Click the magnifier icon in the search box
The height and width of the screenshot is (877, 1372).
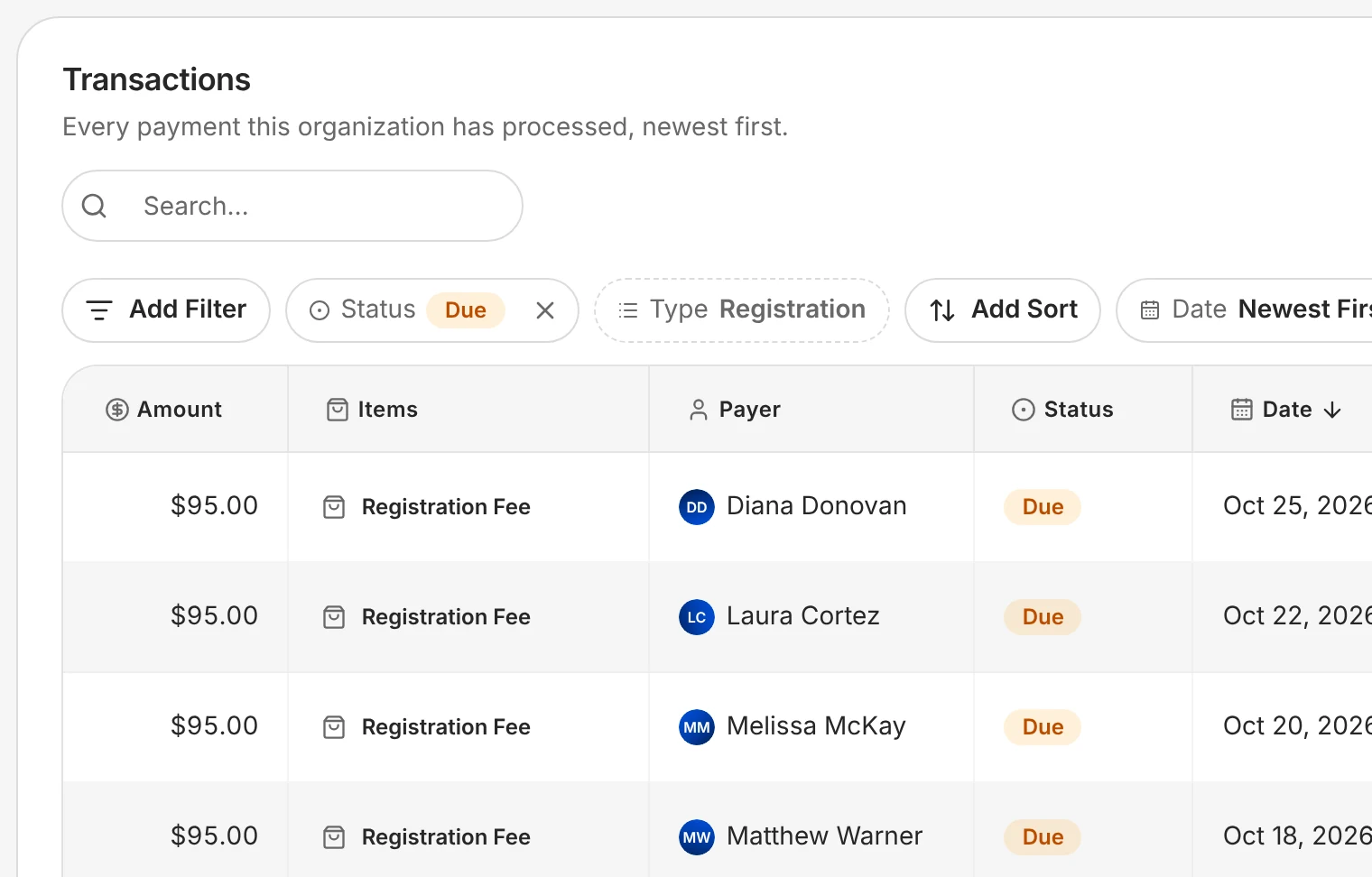pos(94,207)
